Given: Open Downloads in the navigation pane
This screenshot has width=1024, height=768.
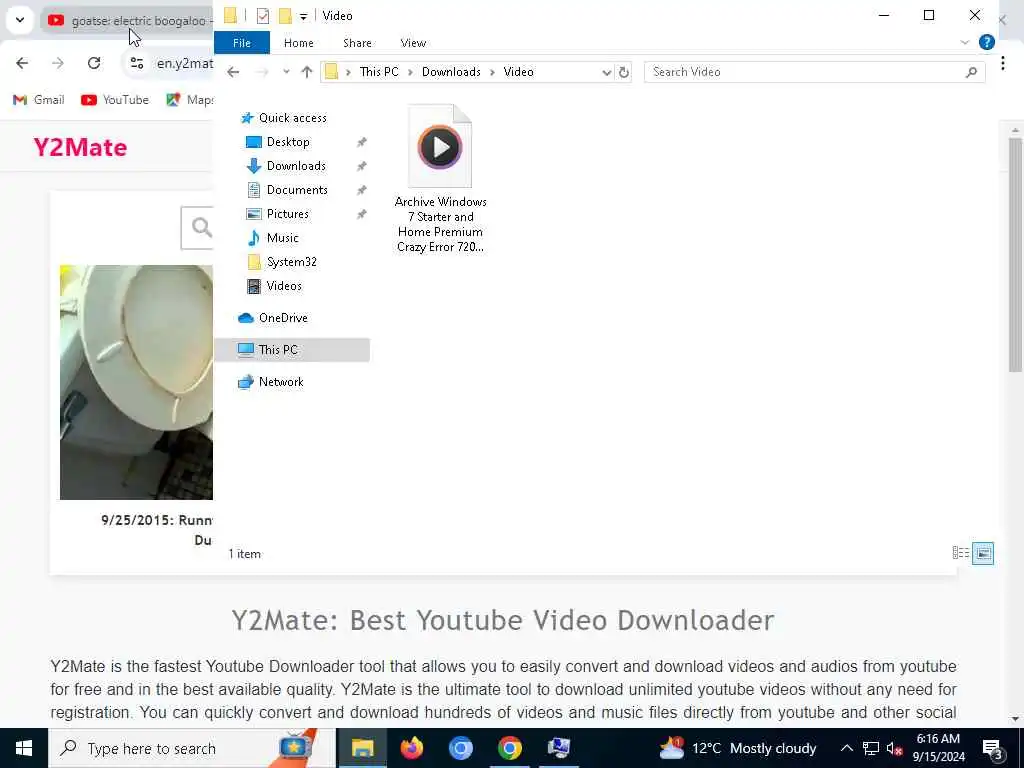Looking at the screenshot, I should pos(296,166).
